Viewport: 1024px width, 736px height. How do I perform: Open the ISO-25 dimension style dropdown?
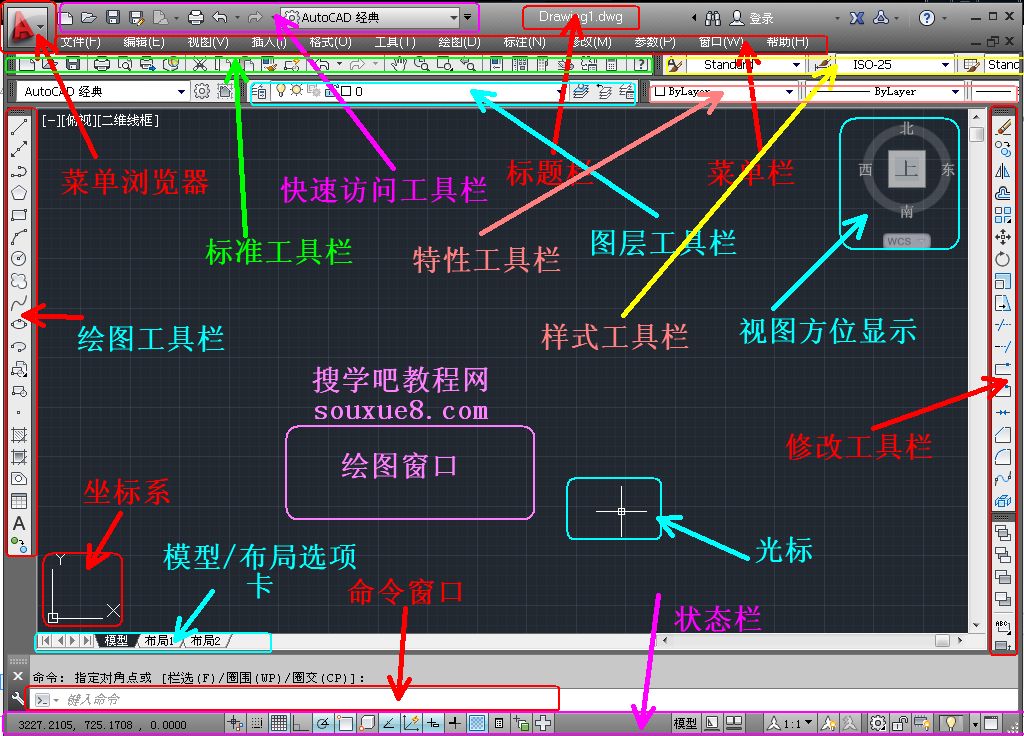946,66
